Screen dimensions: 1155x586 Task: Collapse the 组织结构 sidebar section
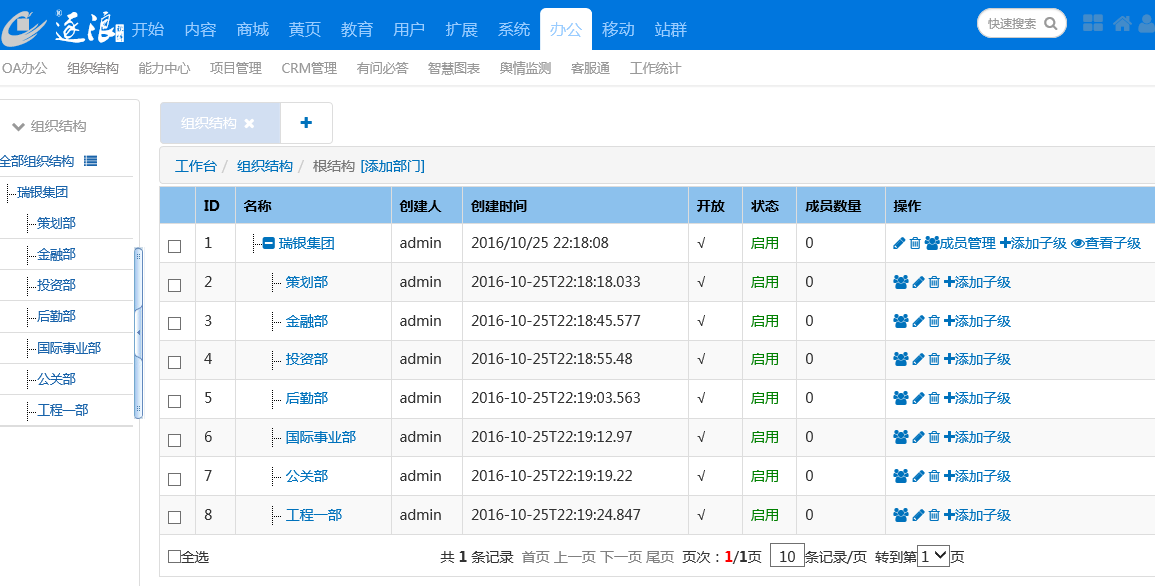click(19, 127)
